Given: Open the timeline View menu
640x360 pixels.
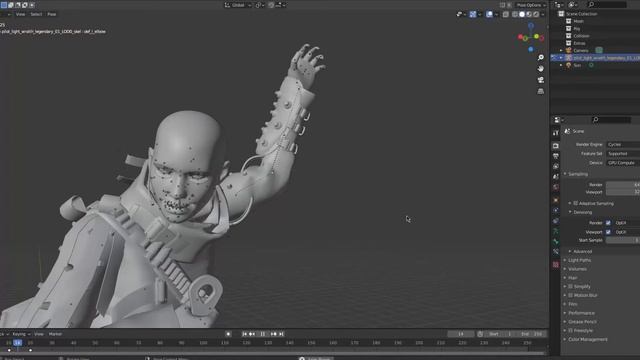Looking at the screenshot, I should click(x=38, y=334).
